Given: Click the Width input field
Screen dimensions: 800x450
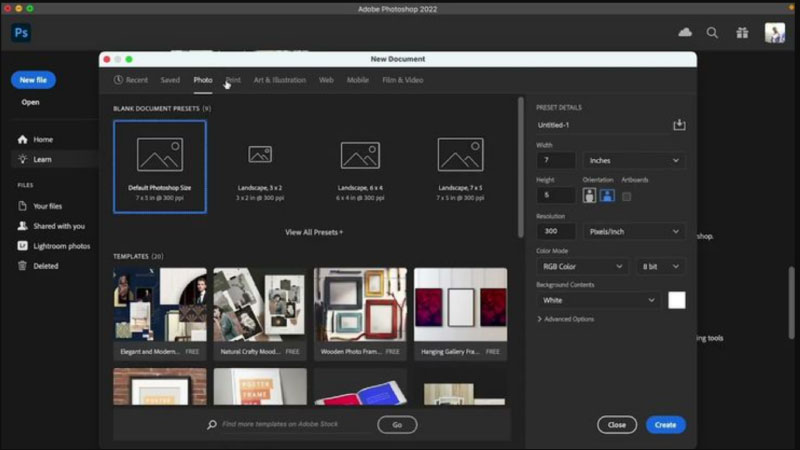Looking at the screenshot, I should tap(556, 161).
